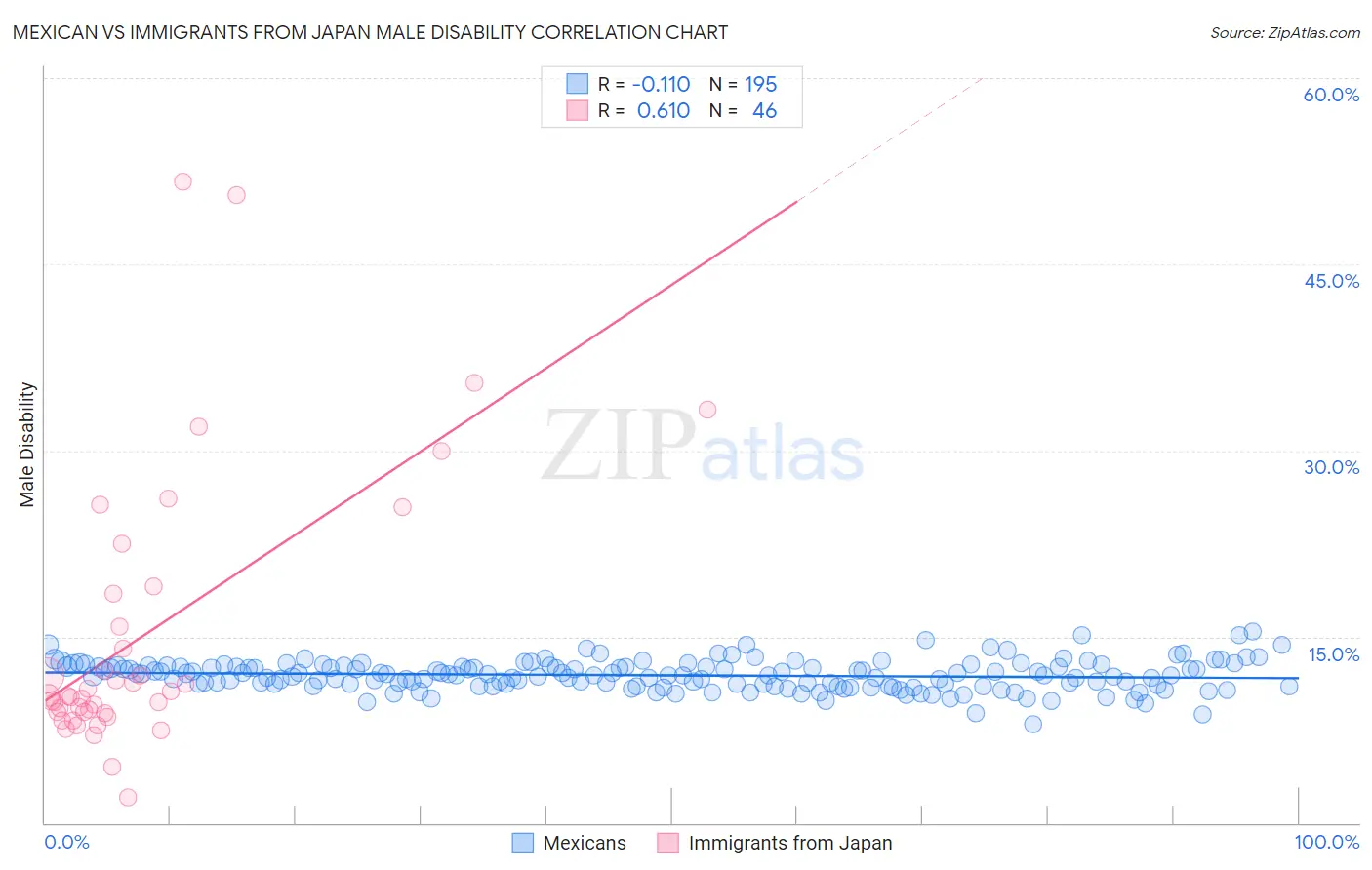1372x870 pixels.
Task: Click the blue Mexicans legend swatch at bottom
Action: tap(523, 843)
